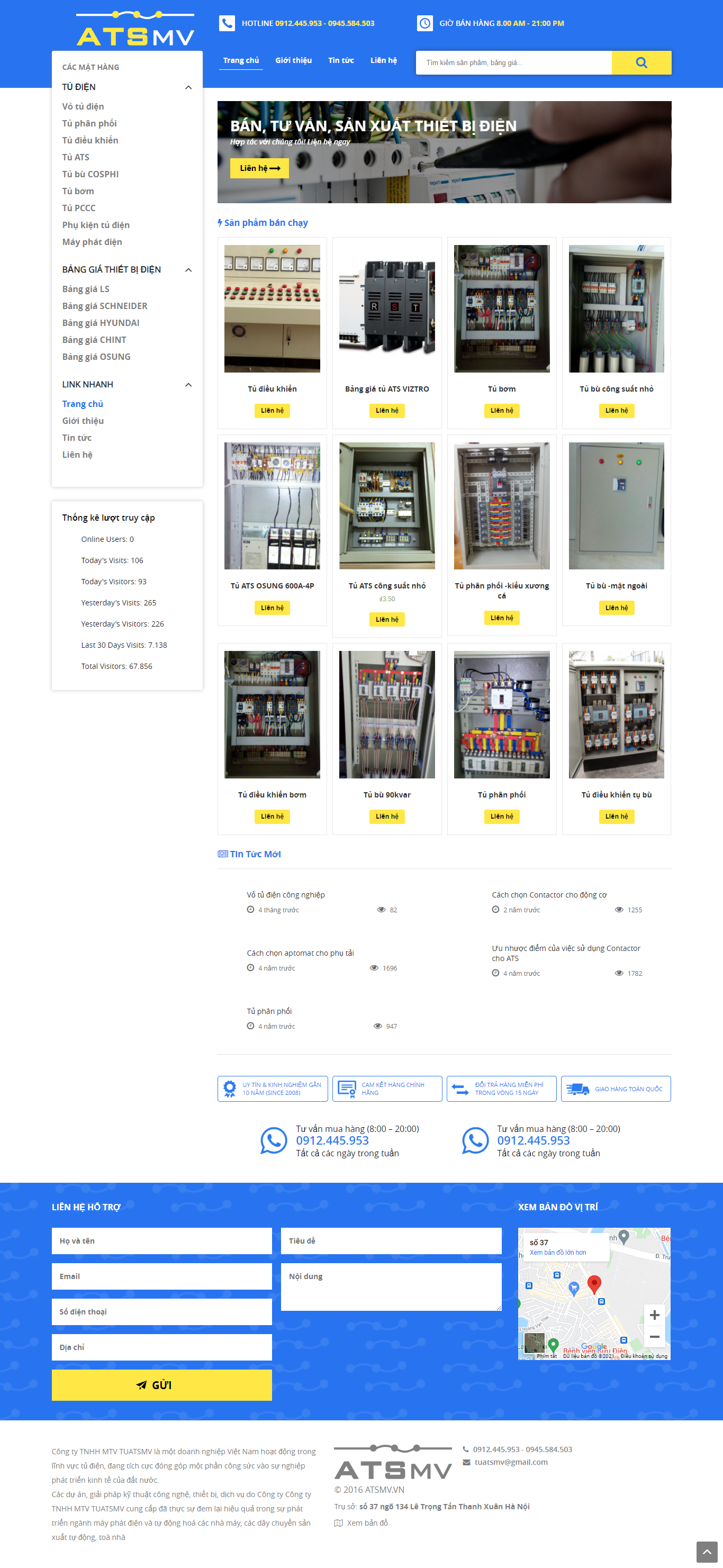Focus the Họ và tên field
Viewport: 723px width, 1568px height.
click(162, 1240)
